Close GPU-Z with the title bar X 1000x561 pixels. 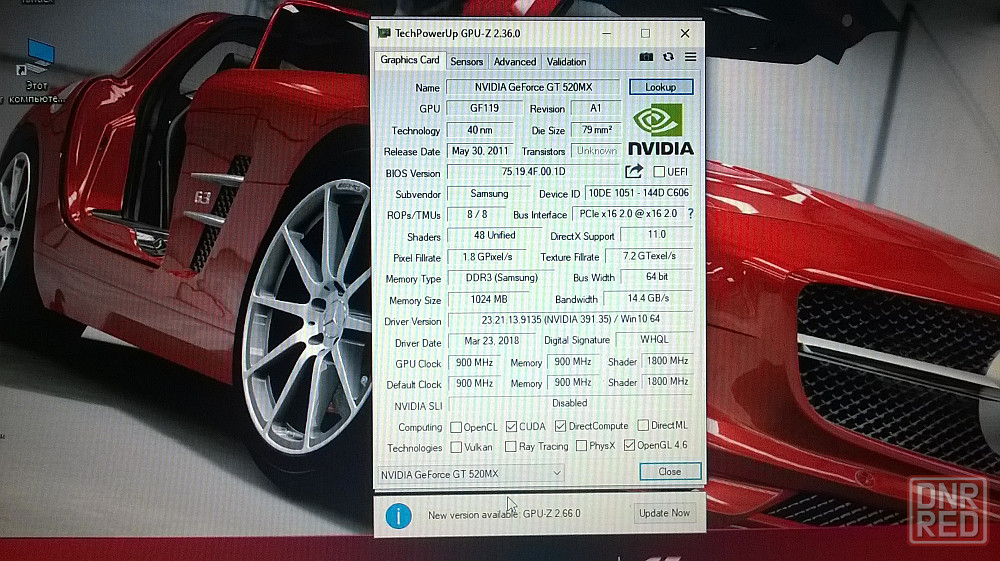tap(685, 33)
